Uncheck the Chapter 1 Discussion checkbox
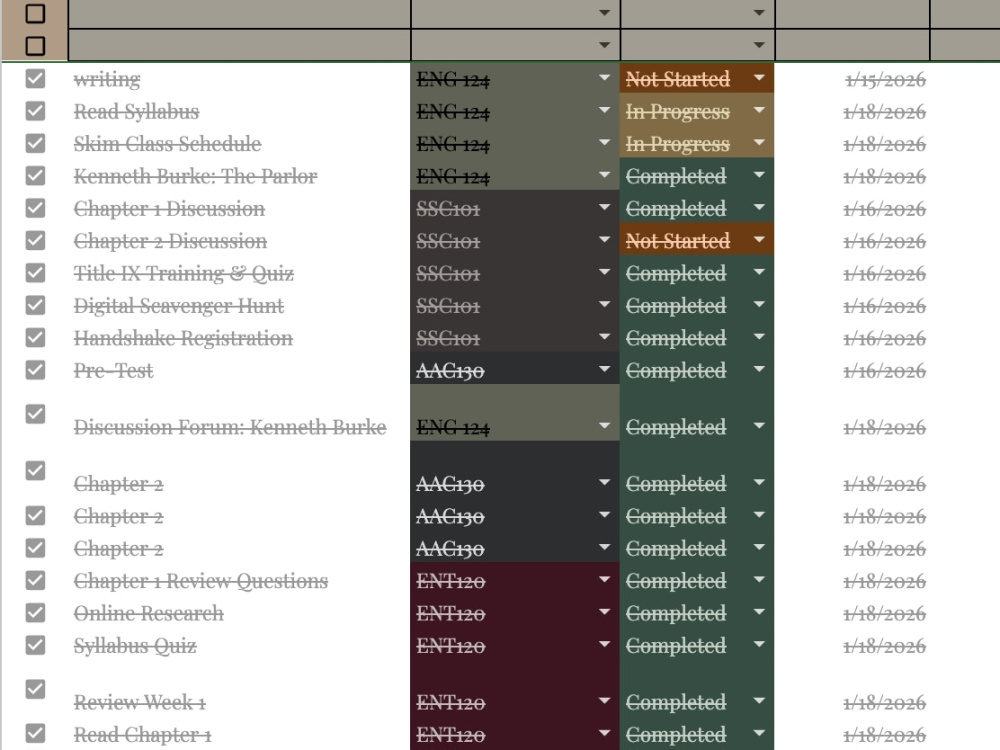Screen dimensions: 1000x750 [35, 208]
